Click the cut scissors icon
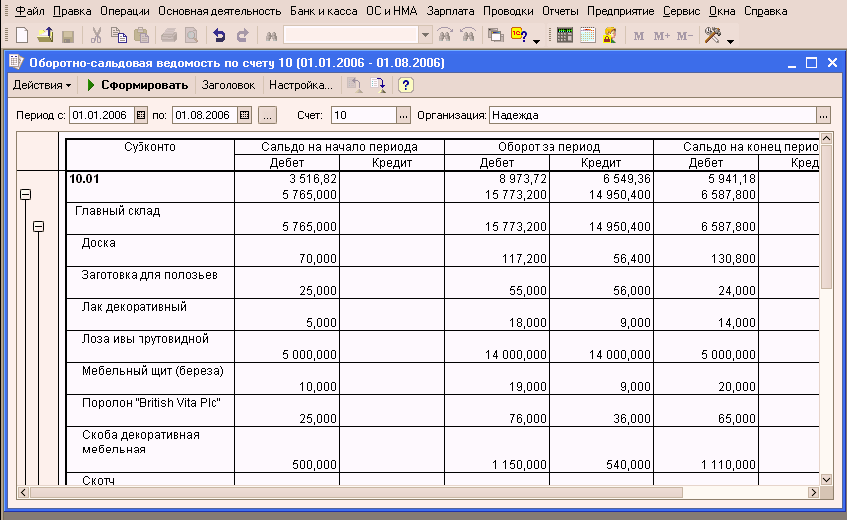Screen dimensions: 847x520 [x=96, y=36]
